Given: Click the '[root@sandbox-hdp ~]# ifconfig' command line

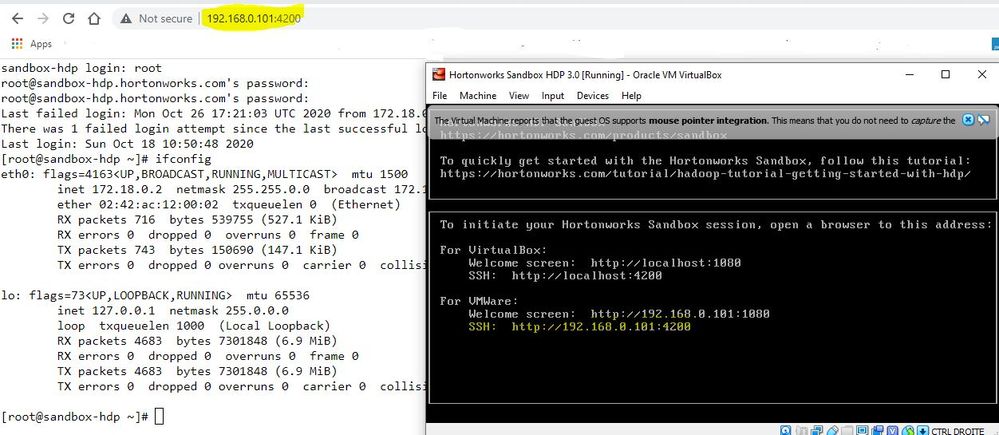Looking at the screenshot, I should (x=106, y=159).
